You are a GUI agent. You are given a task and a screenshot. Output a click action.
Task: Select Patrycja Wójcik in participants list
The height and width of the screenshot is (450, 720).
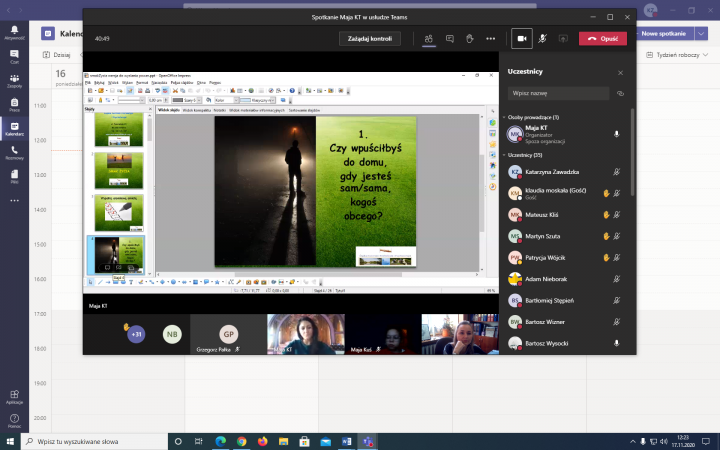565,258
